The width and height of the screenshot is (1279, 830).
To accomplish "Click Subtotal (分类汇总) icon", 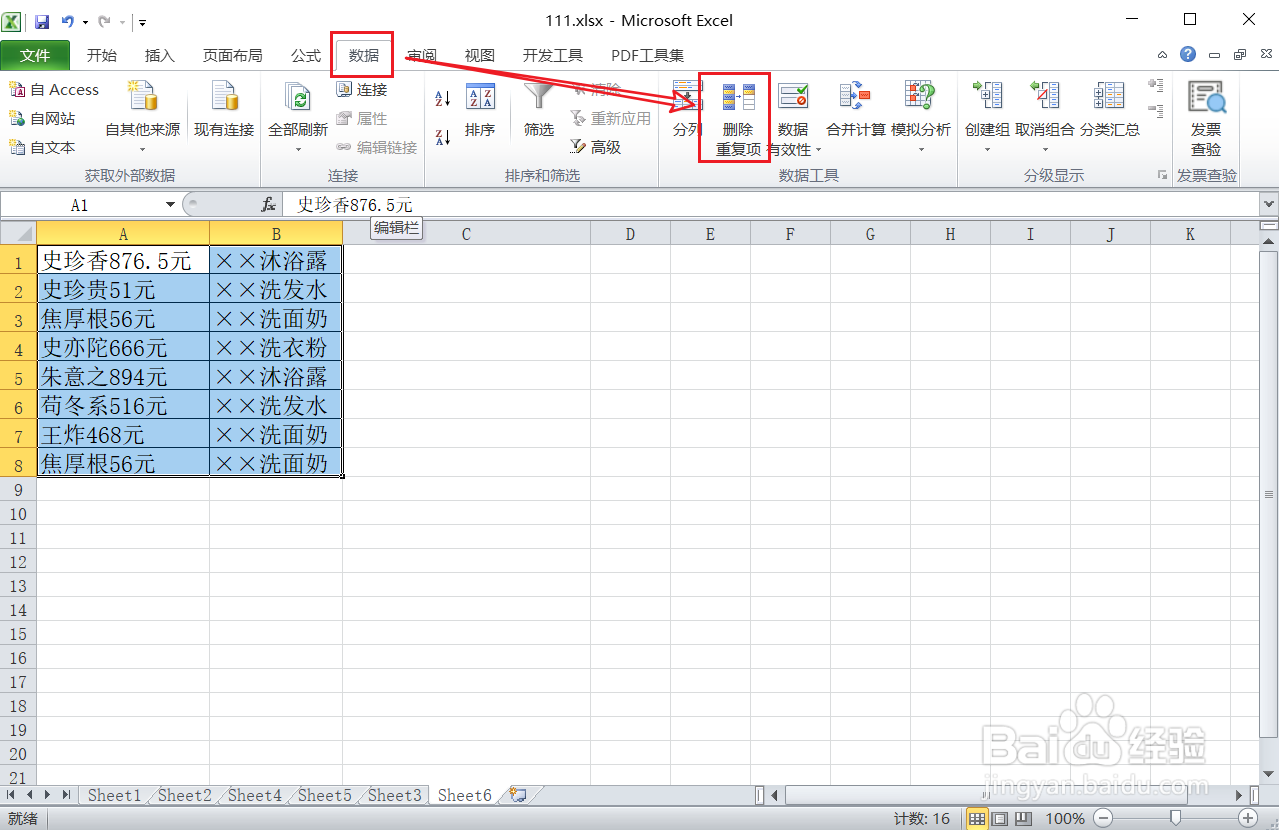I will click(x=1109, y=96).
